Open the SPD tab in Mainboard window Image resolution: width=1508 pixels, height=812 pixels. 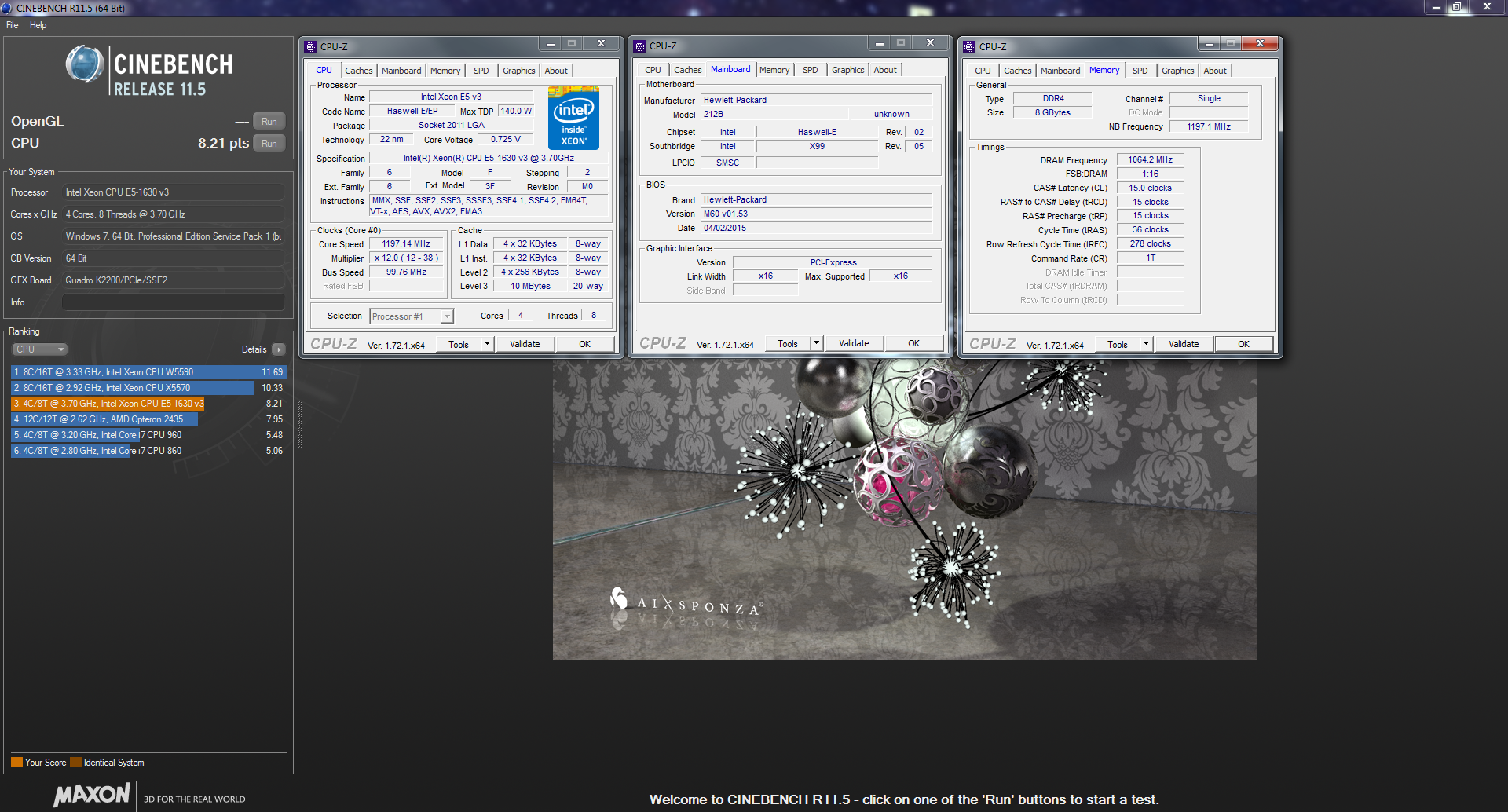coord(811,70)
